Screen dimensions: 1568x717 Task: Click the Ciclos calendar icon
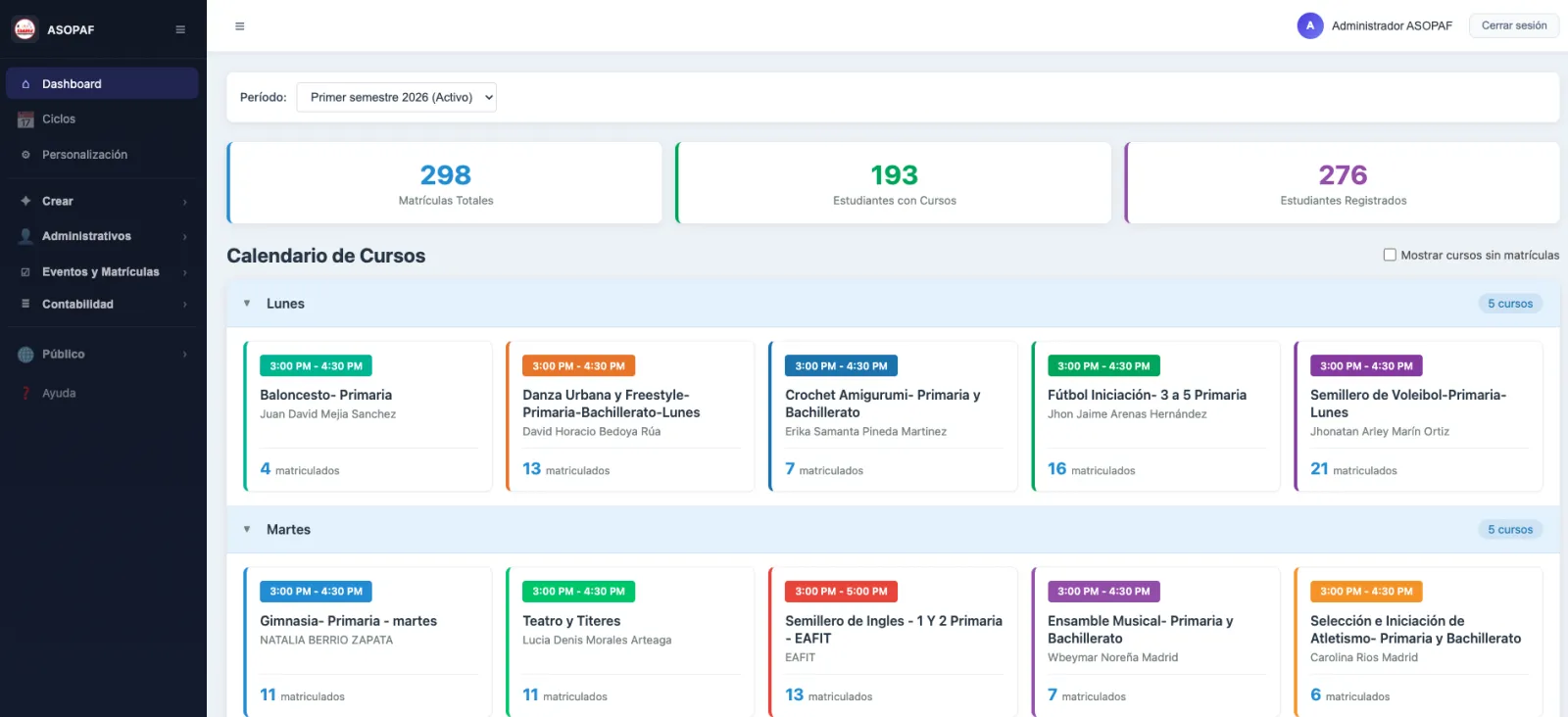coord(25,119)
